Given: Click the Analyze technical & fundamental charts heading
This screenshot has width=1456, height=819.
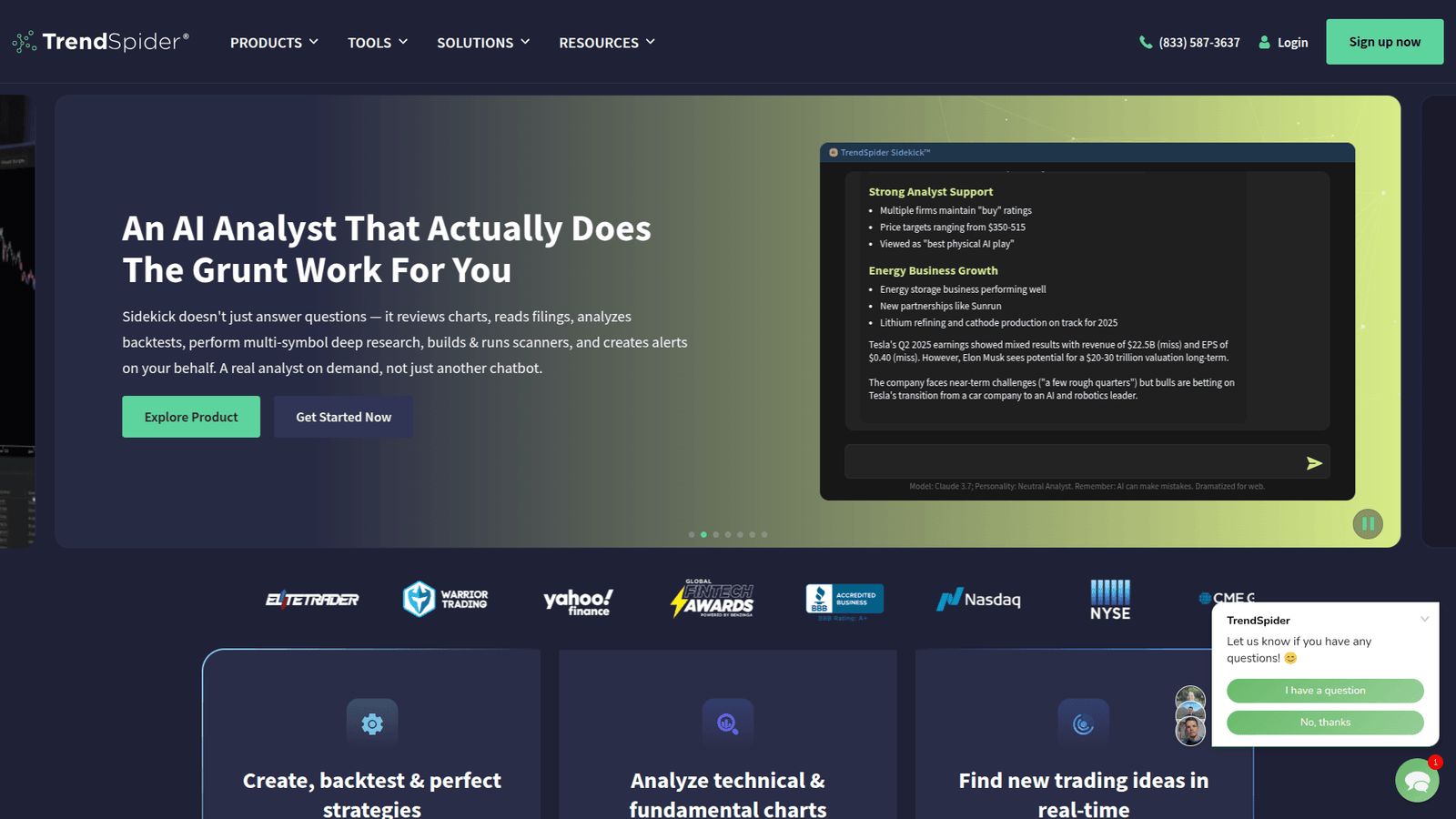Looking at the screenshot, I should tap(728, 794).
